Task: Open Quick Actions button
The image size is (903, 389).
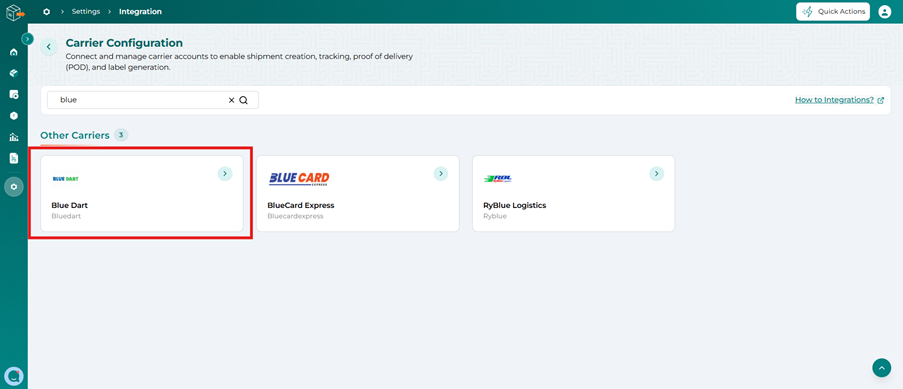Action: pyautogui.click(x=833, y=12)
